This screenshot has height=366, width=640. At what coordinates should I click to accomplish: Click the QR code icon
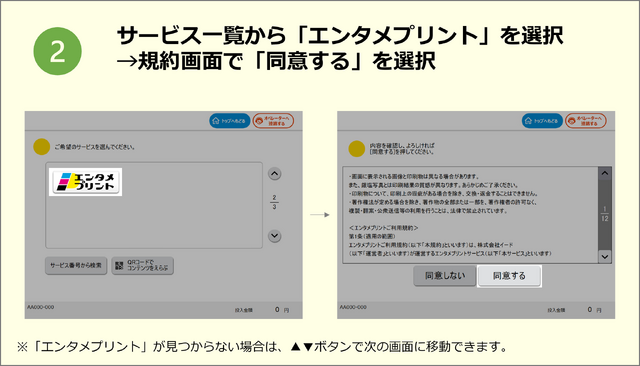tap(119, 266)
